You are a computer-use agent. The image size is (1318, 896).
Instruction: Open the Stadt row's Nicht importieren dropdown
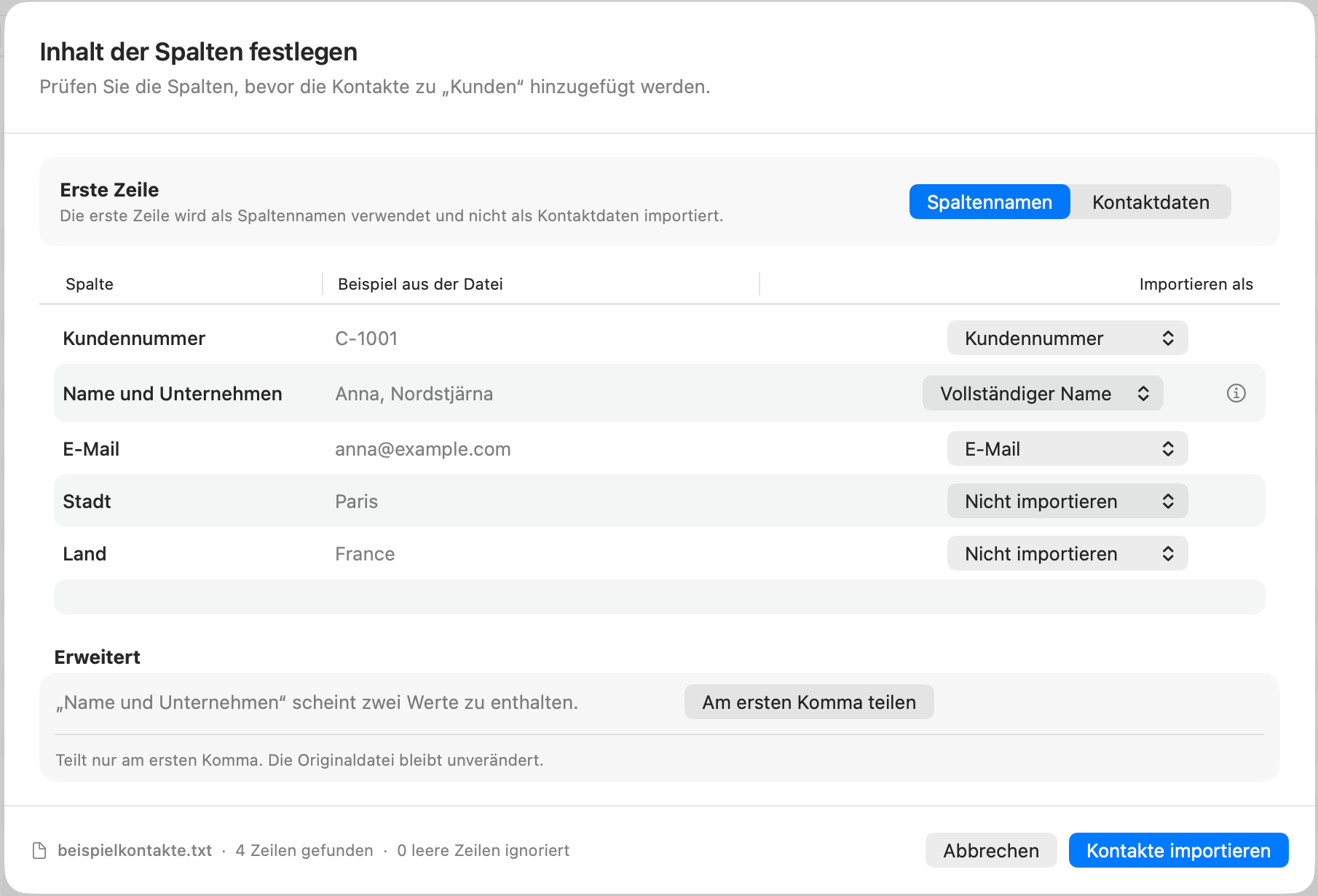[x=1068, y=501]
